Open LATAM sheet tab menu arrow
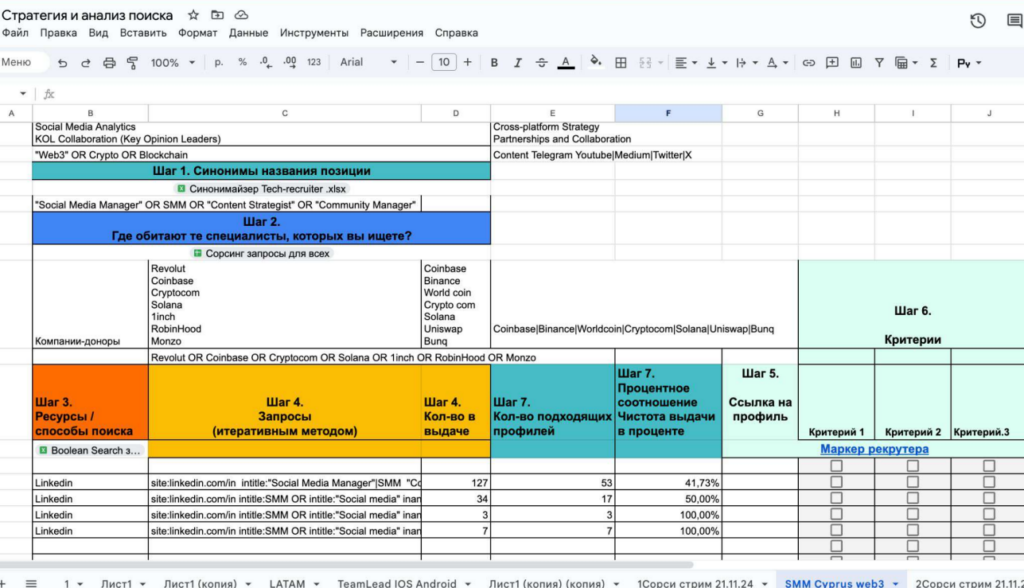The height and width of the screenshot is (588, 1024). 316,583
